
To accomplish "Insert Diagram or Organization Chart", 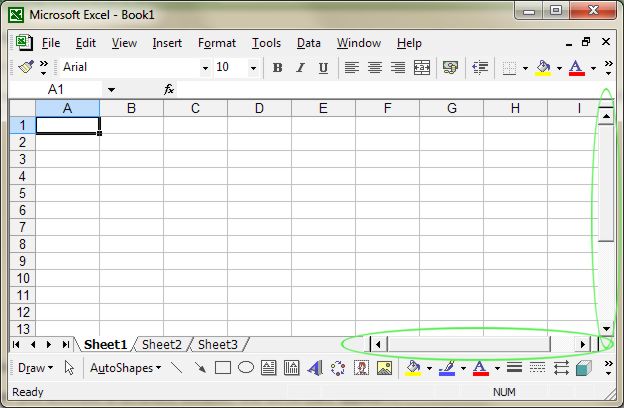I will tap(338, 368).
